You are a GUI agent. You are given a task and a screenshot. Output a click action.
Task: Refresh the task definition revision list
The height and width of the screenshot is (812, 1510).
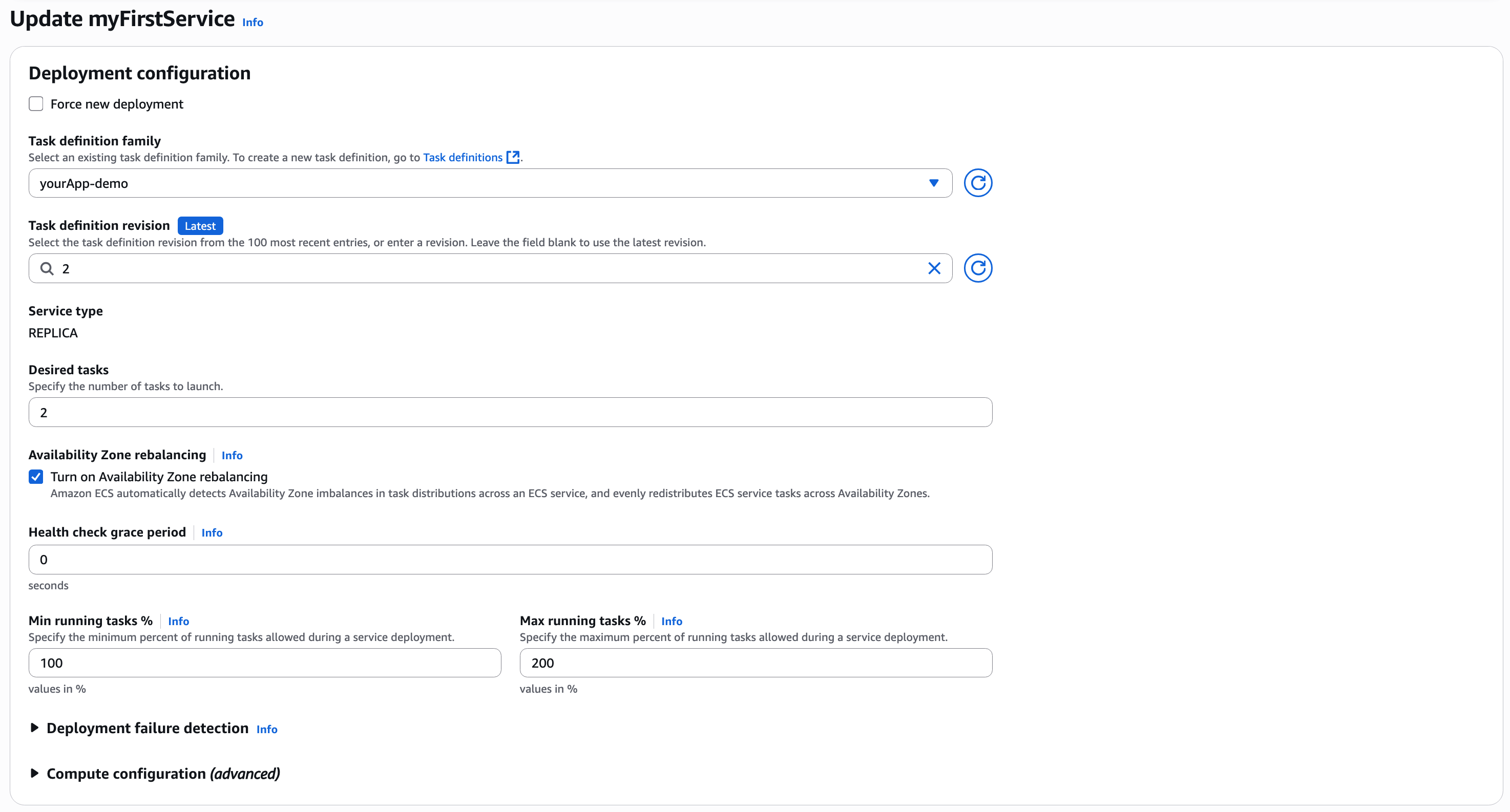pos(978,268)
